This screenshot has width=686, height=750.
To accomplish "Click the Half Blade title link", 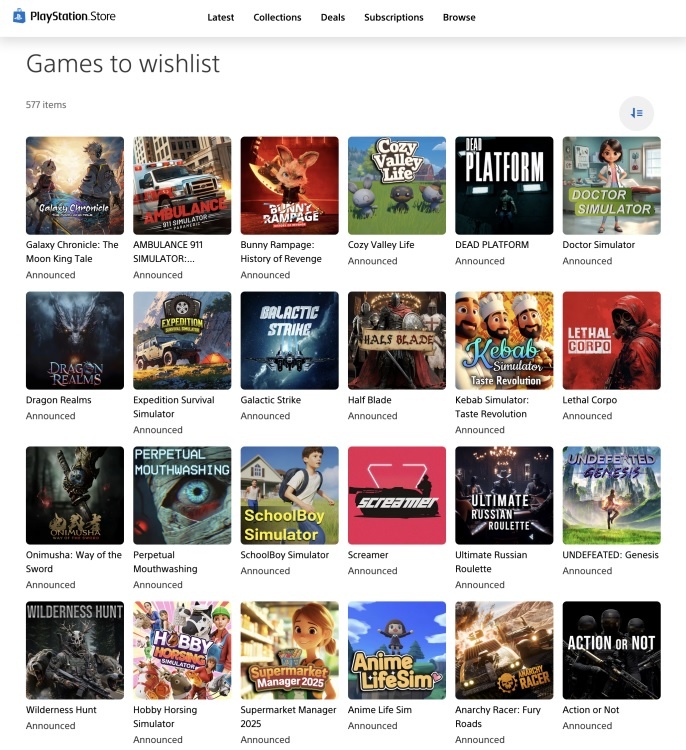I will click(x=370, y=400).
